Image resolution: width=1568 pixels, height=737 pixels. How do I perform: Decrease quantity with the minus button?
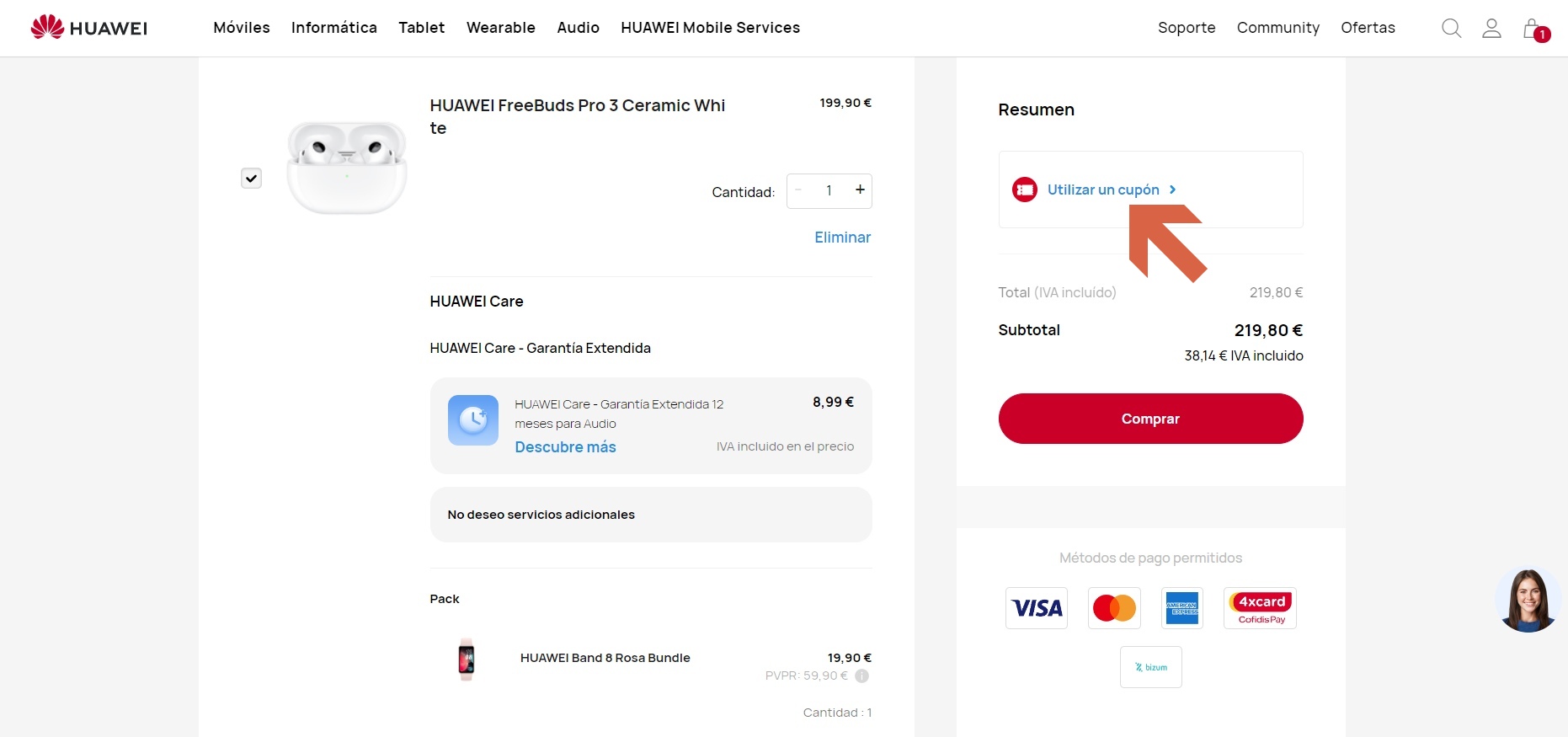(x=798, y=190)
